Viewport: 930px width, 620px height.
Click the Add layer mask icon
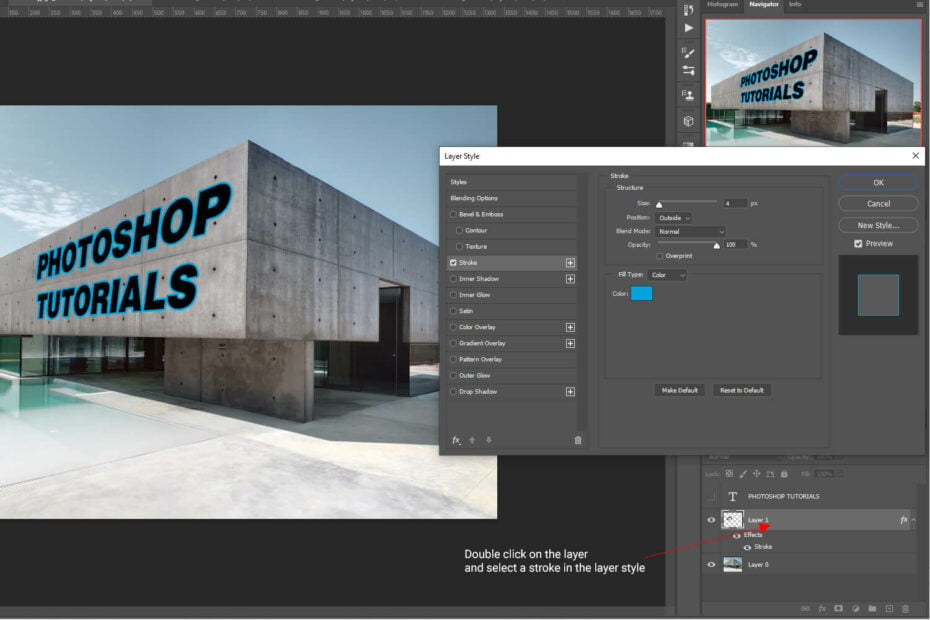[839, 608]
